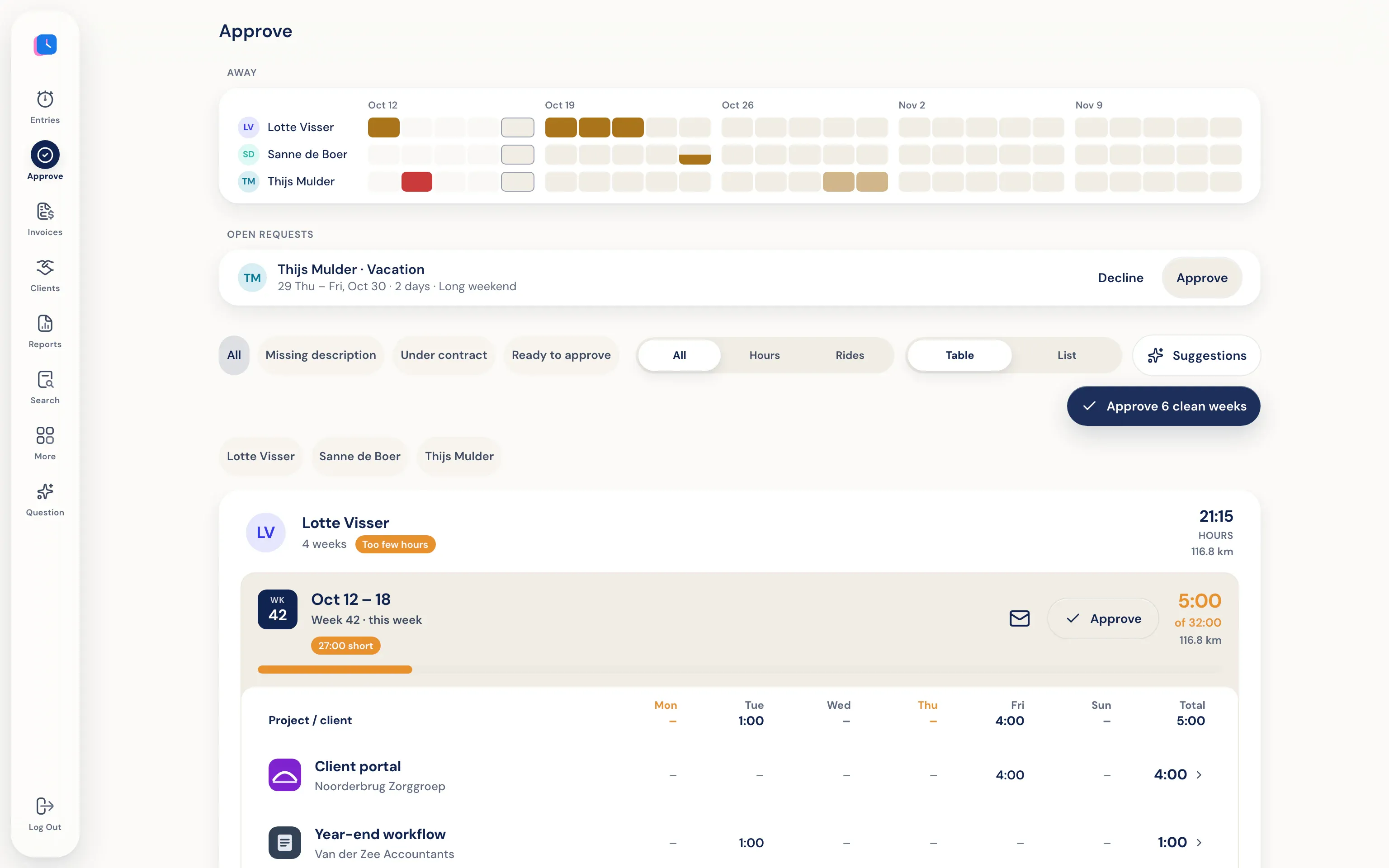Select the All filter chip
1389x868 pixels.
pyautogui.click(x=234, y=355)
